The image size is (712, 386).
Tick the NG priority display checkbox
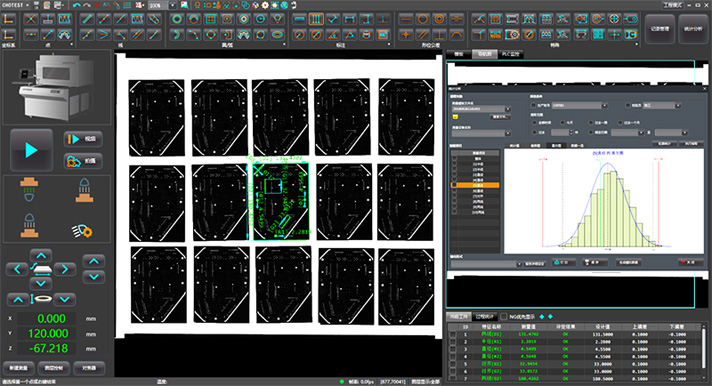504,317
